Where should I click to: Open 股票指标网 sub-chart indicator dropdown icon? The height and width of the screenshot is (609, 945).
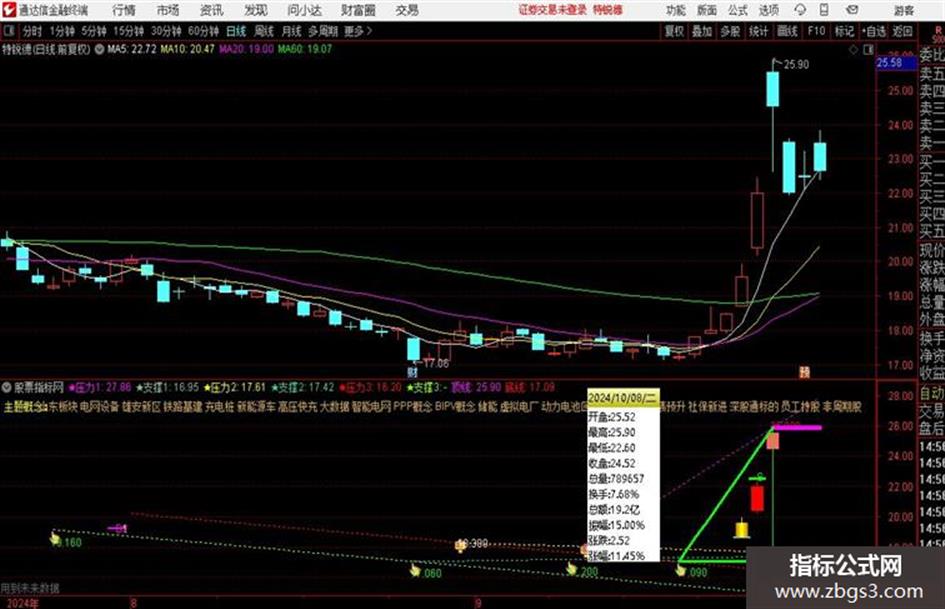pos(7,387)
